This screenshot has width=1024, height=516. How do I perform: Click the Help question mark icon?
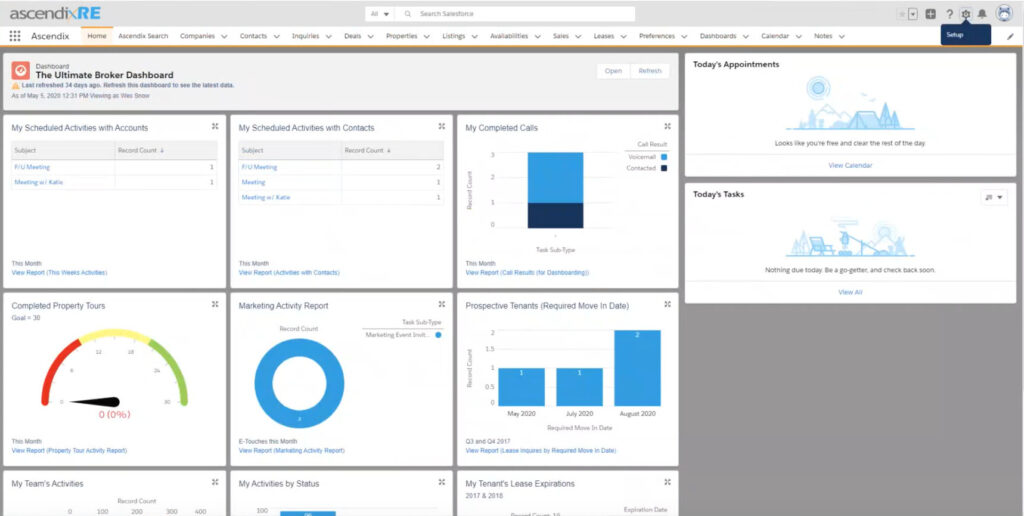point(950,14)
